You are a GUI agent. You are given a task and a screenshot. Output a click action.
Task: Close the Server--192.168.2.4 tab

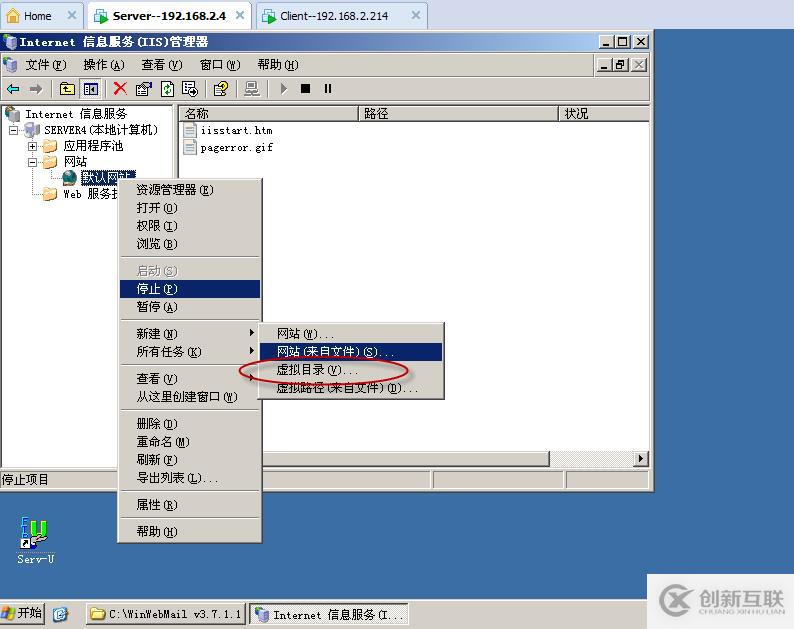click(240, 15)
